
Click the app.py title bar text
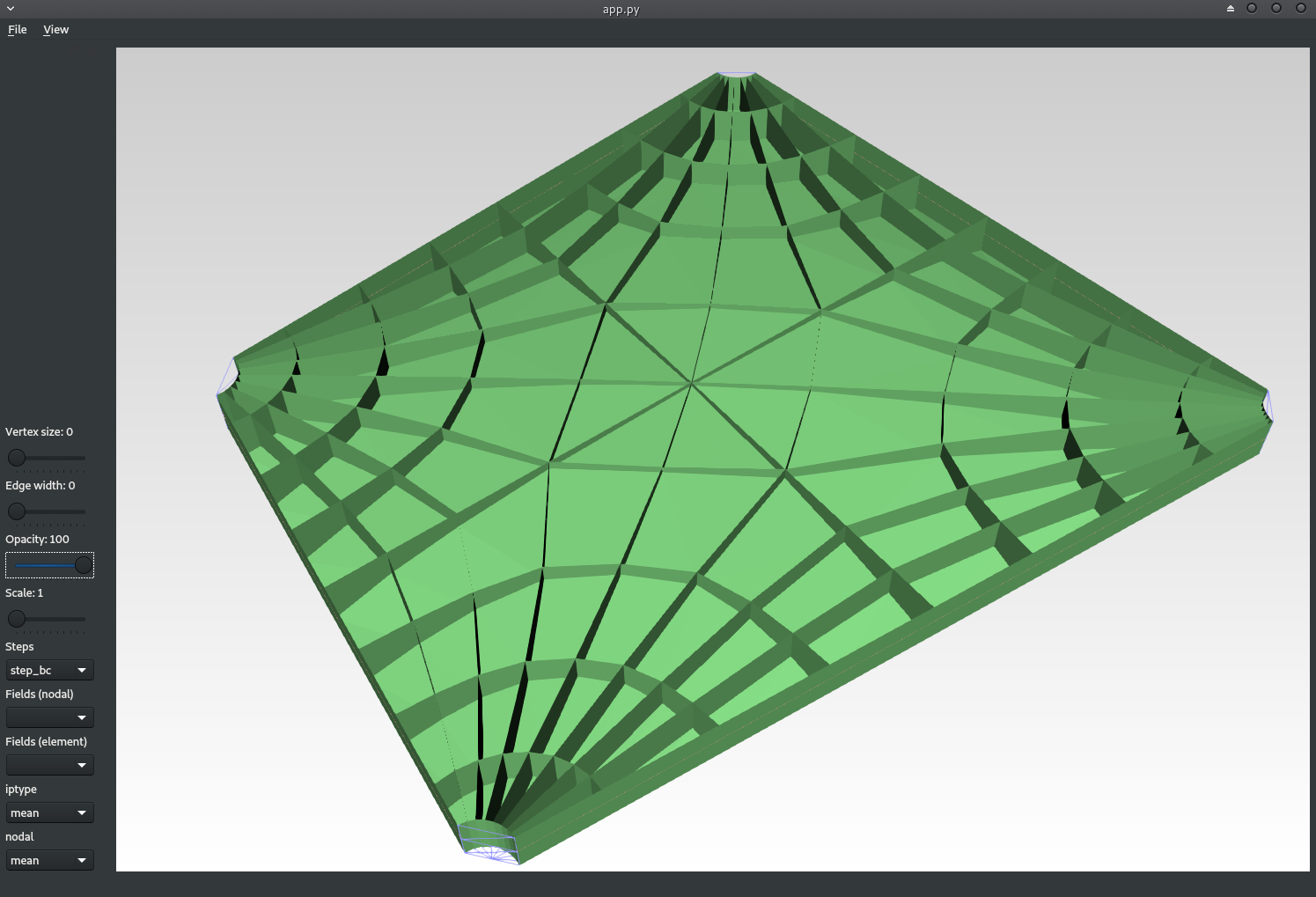(621, 10)
